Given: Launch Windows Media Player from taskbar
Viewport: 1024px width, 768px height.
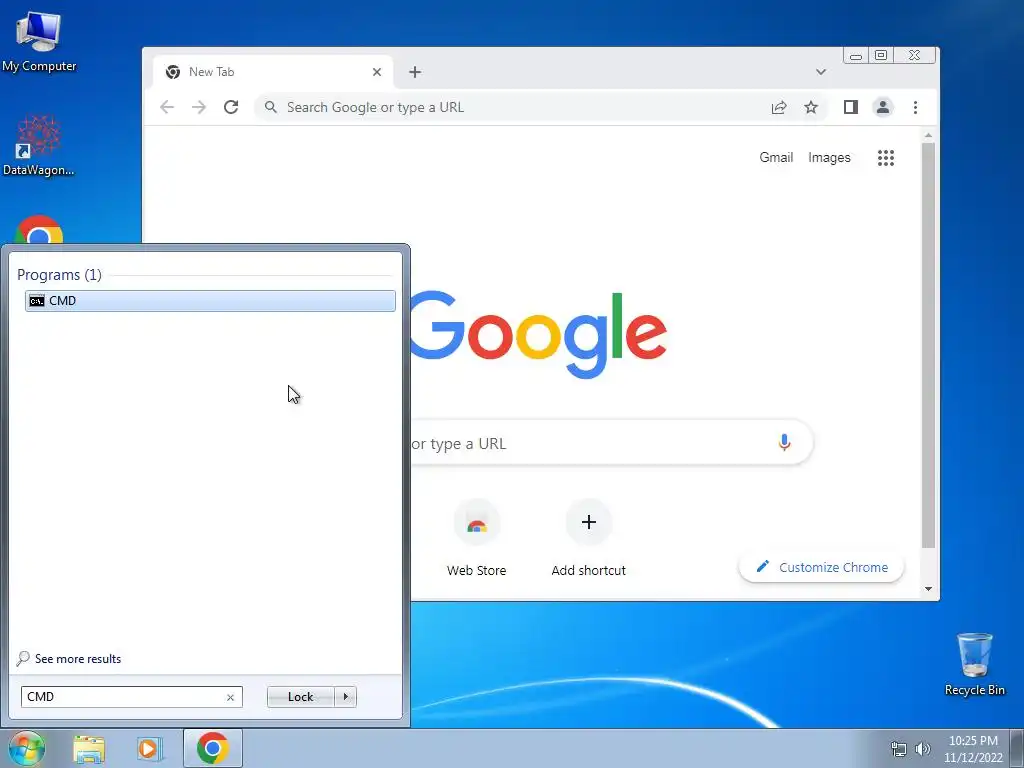Looking at the screenshot, I should [x=149, y=748].
